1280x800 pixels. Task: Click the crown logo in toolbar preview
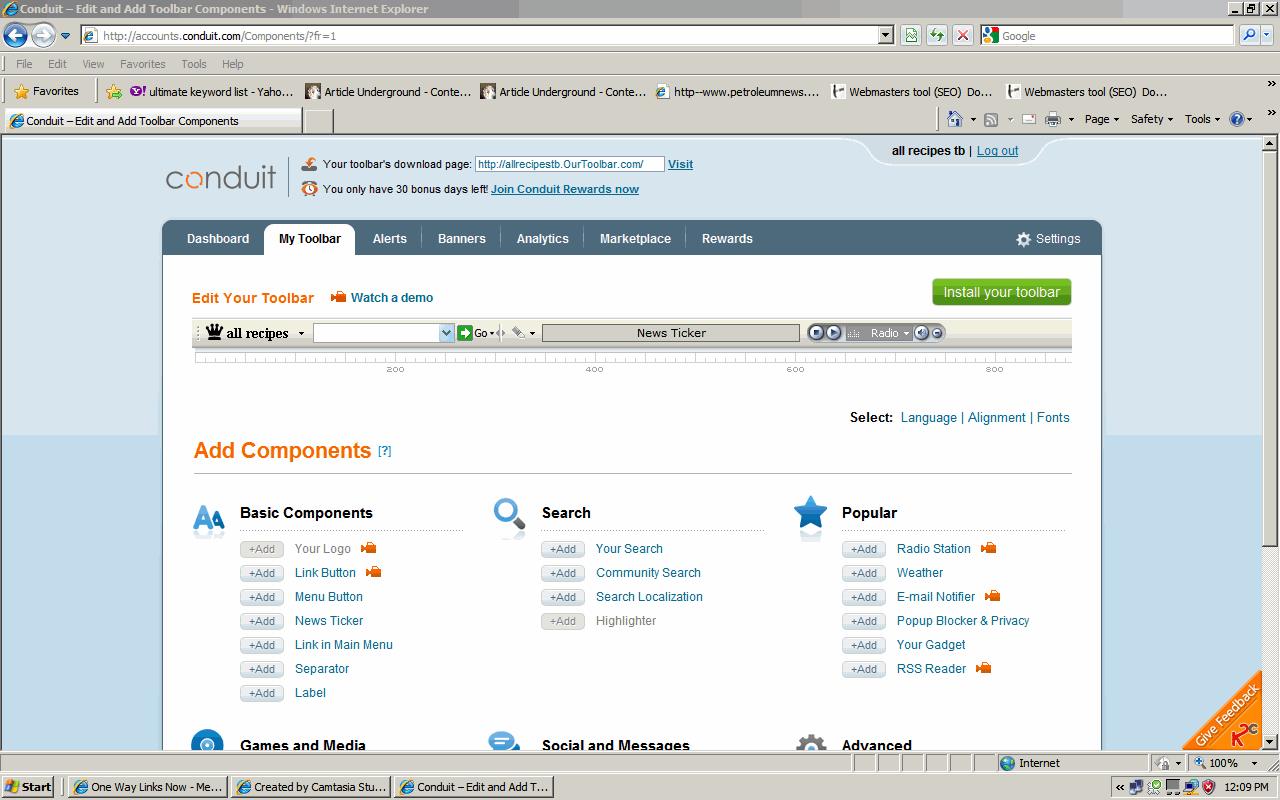214,332
